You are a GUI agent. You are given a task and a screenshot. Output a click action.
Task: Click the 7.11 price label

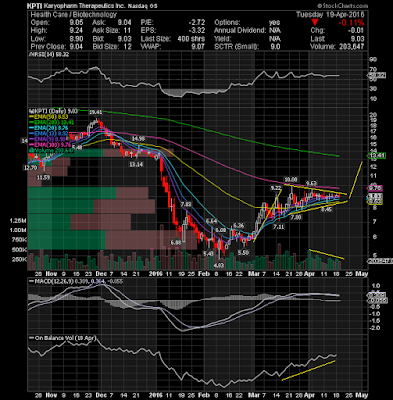coord(279,227)
